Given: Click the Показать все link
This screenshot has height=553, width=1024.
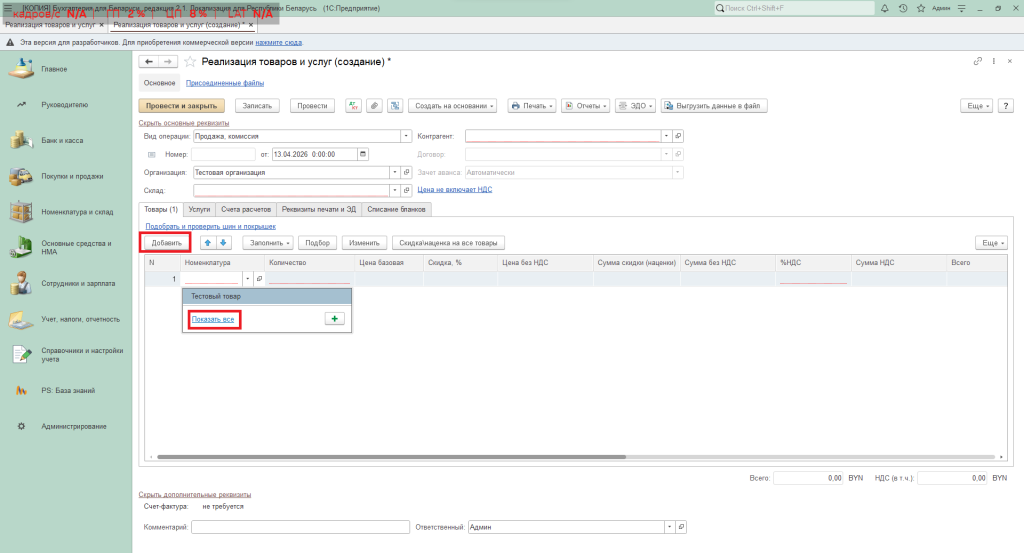Looking at the screenshot, I should (213, 319).
